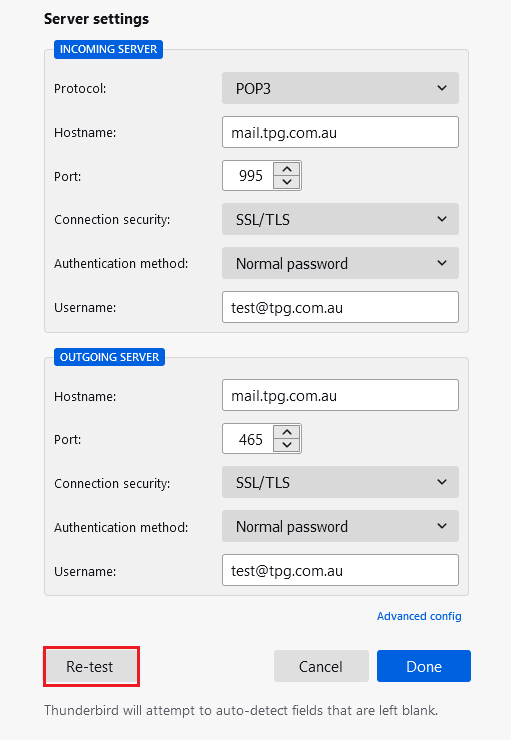Increase the outgoing port with the up arrow
Screen dimensions: 511x740
287,432
